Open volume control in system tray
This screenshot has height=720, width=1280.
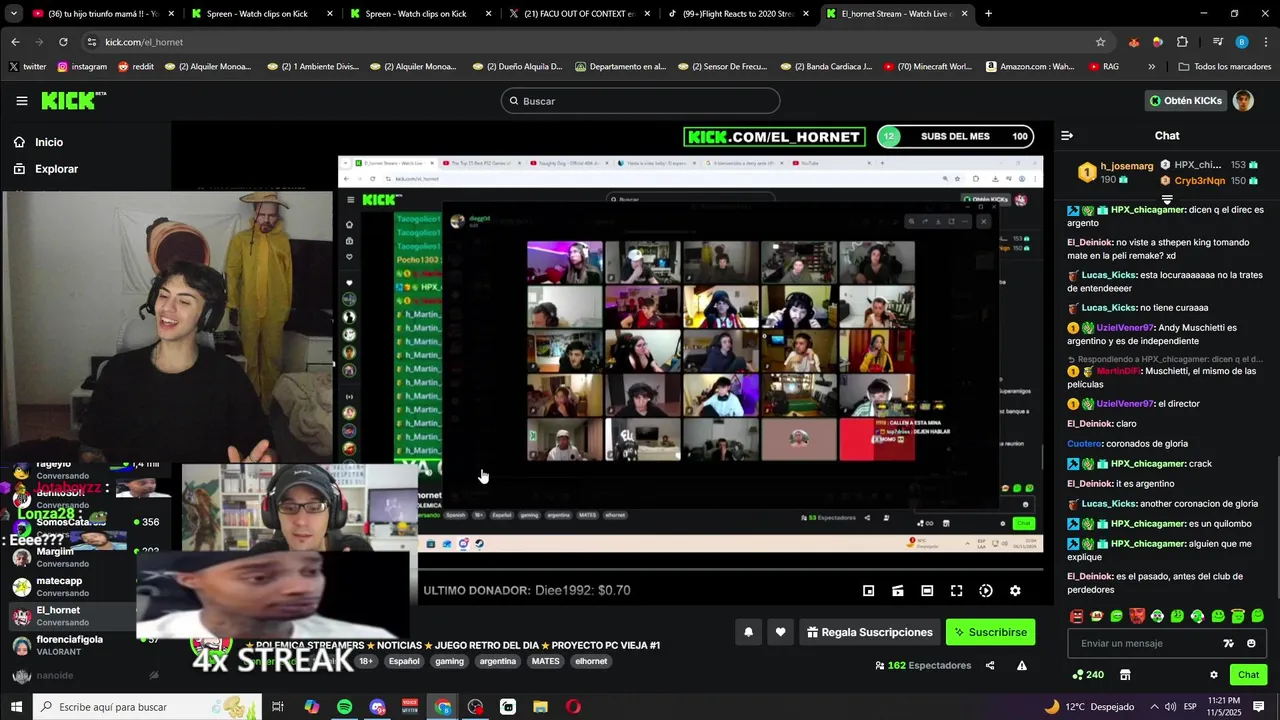pos(1172,707)
